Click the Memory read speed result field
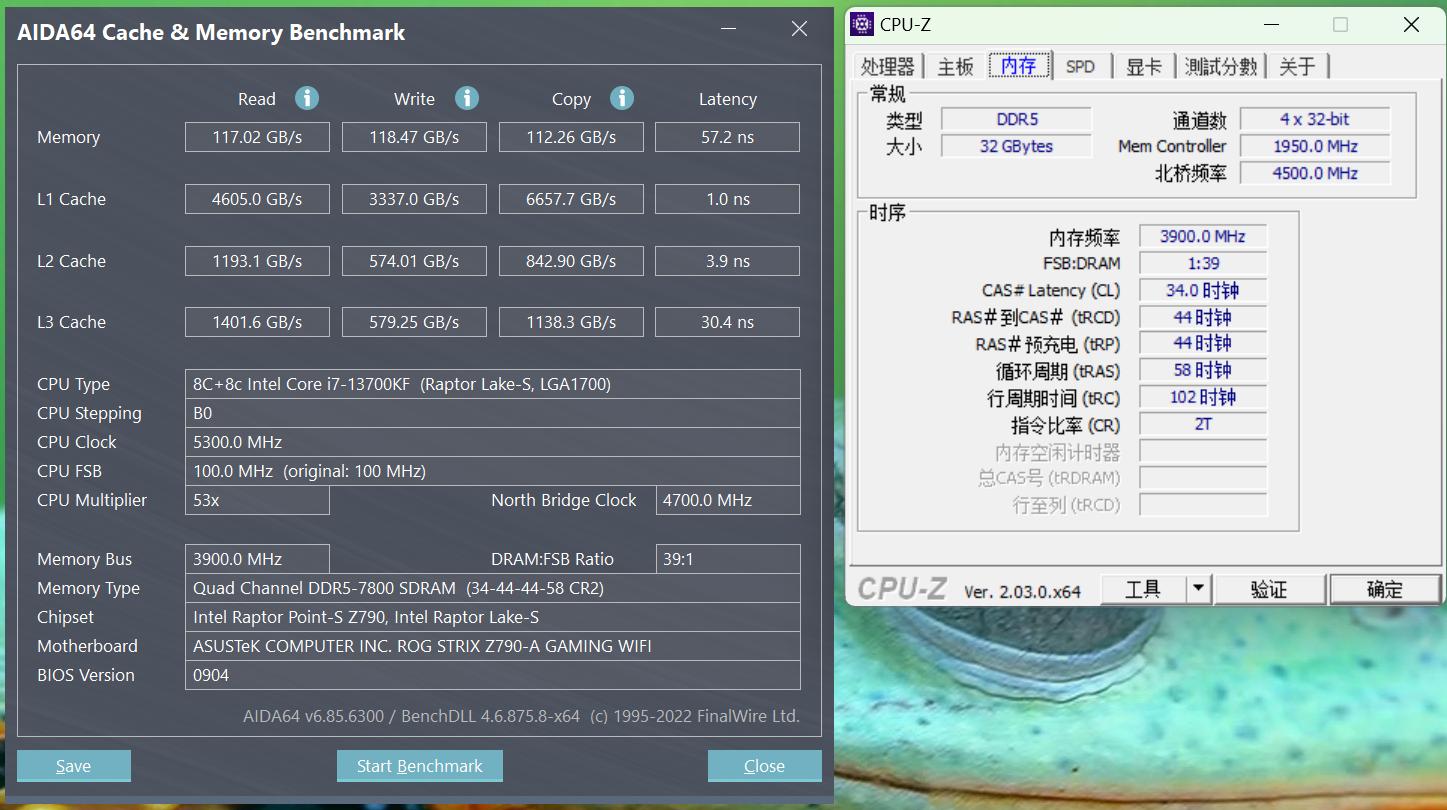Image resolution: width=1447 pixels, height=810 pixels. point(257,137)
